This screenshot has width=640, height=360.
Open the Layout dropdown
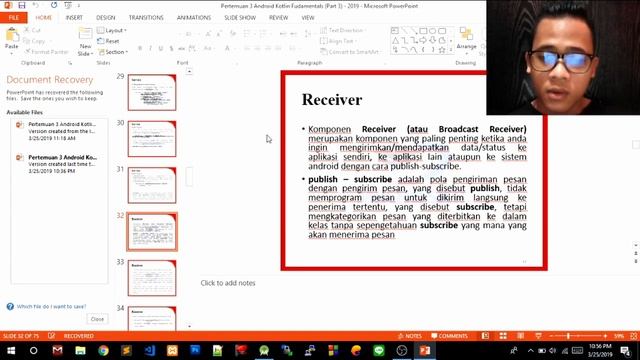point(112,31)
